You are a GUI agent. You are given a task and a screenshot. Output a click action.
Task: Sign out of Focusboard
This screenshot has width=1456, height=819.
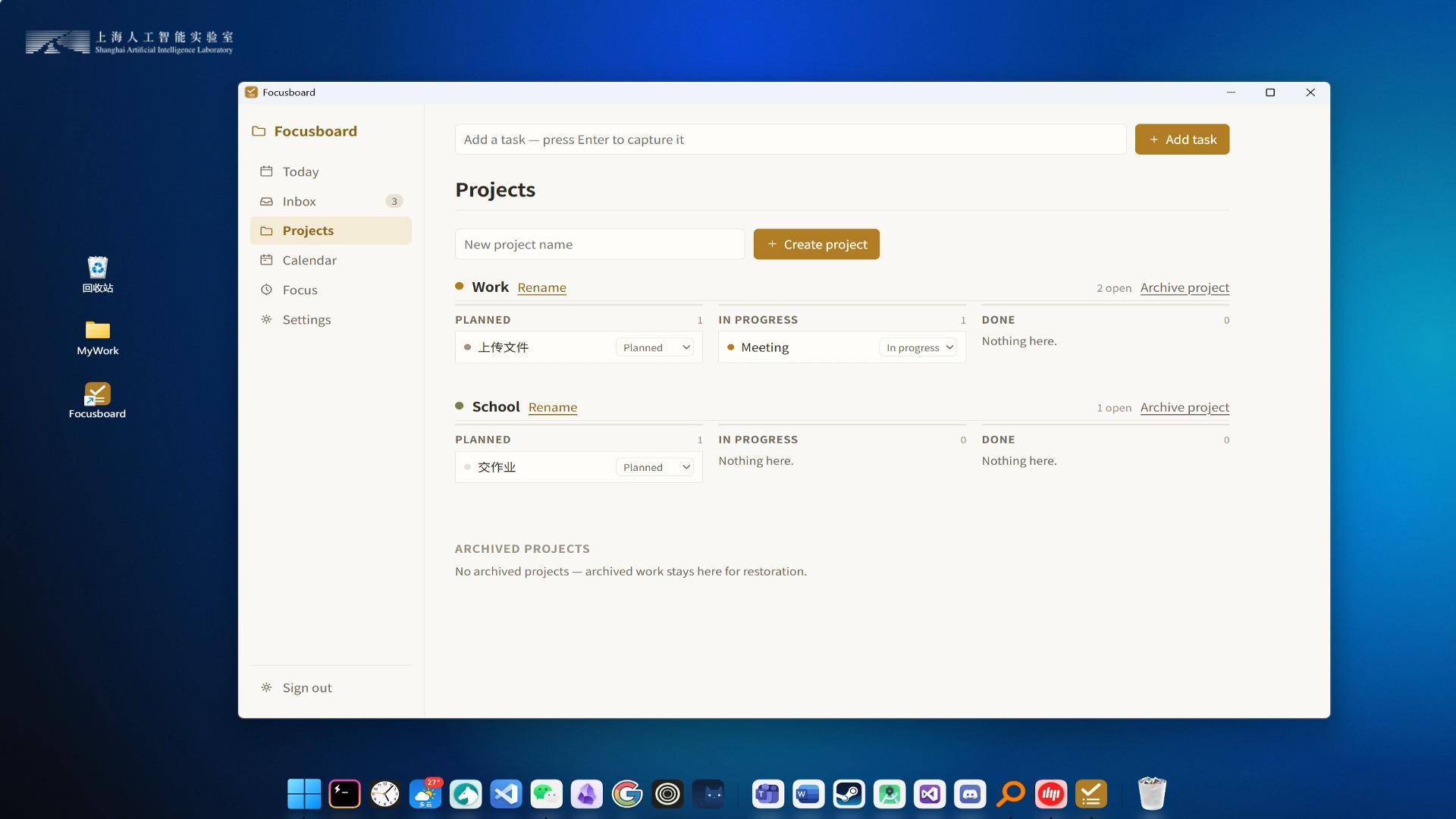331,688
